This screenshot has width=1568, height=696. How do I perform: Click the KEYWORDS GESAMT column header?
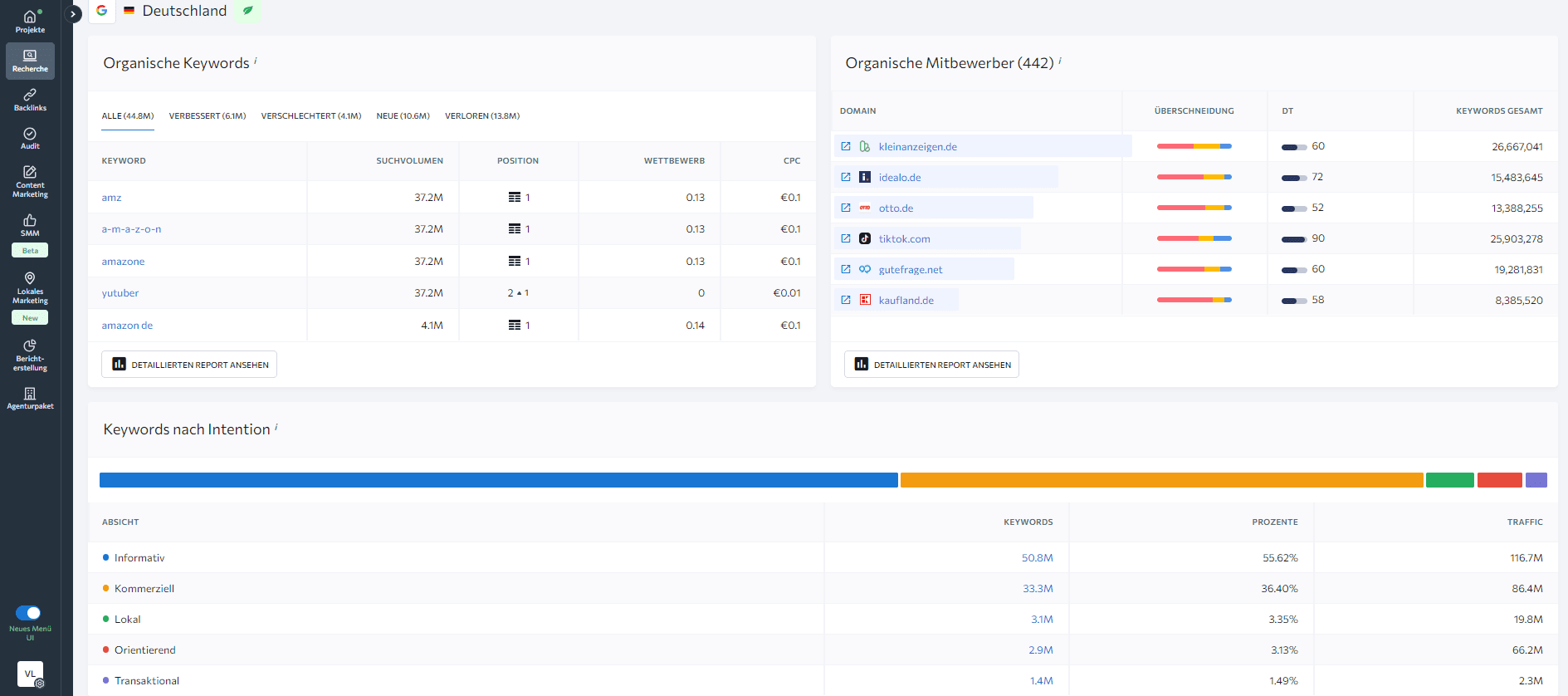coord(1499,111)
